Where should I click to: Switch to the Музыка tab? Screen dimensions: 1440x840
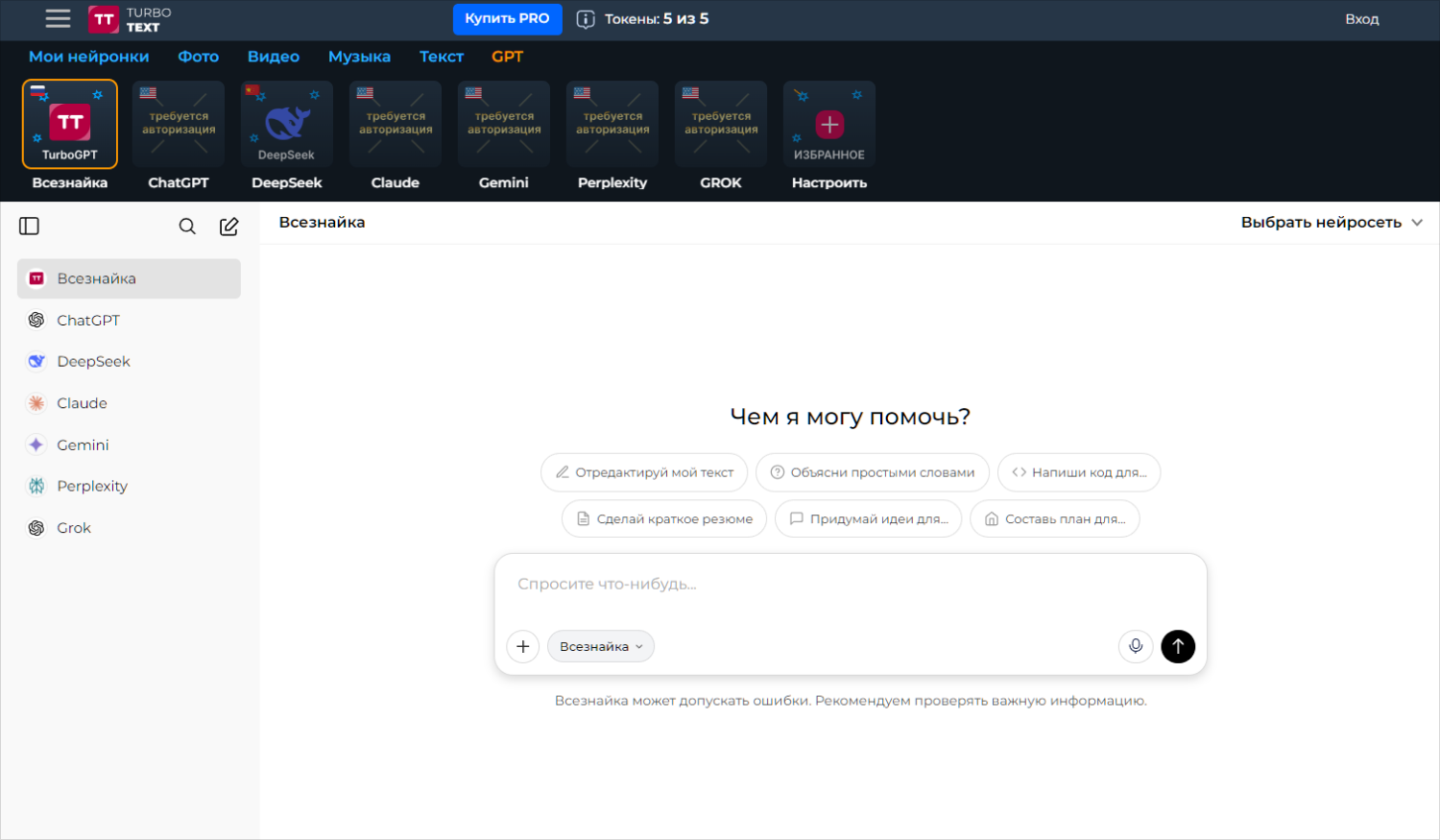pos(360,57)
